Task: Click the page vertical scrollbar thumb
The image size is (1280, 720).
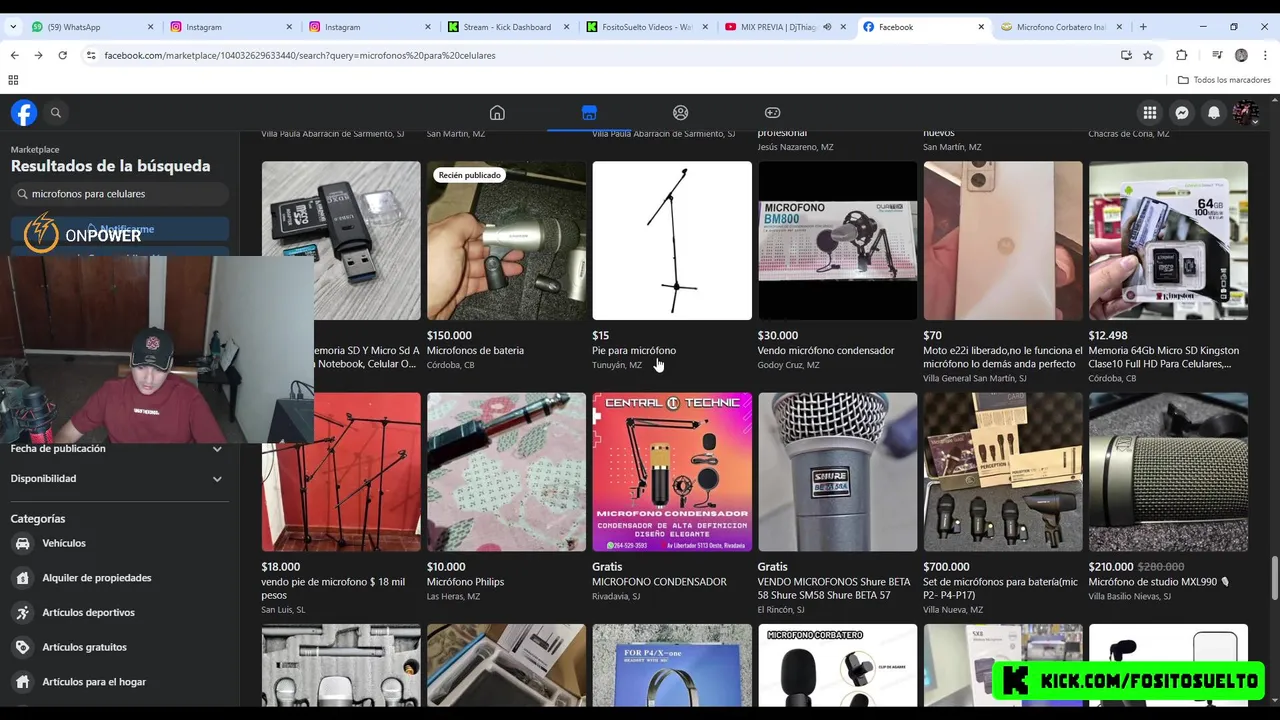Action: tap(1274, 579)
